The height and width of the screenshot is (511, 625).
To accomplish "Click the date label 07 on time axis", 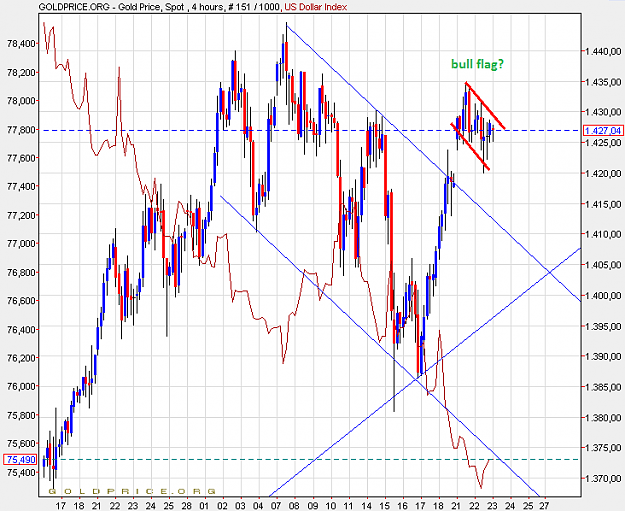I will click(x=276, y=506).
